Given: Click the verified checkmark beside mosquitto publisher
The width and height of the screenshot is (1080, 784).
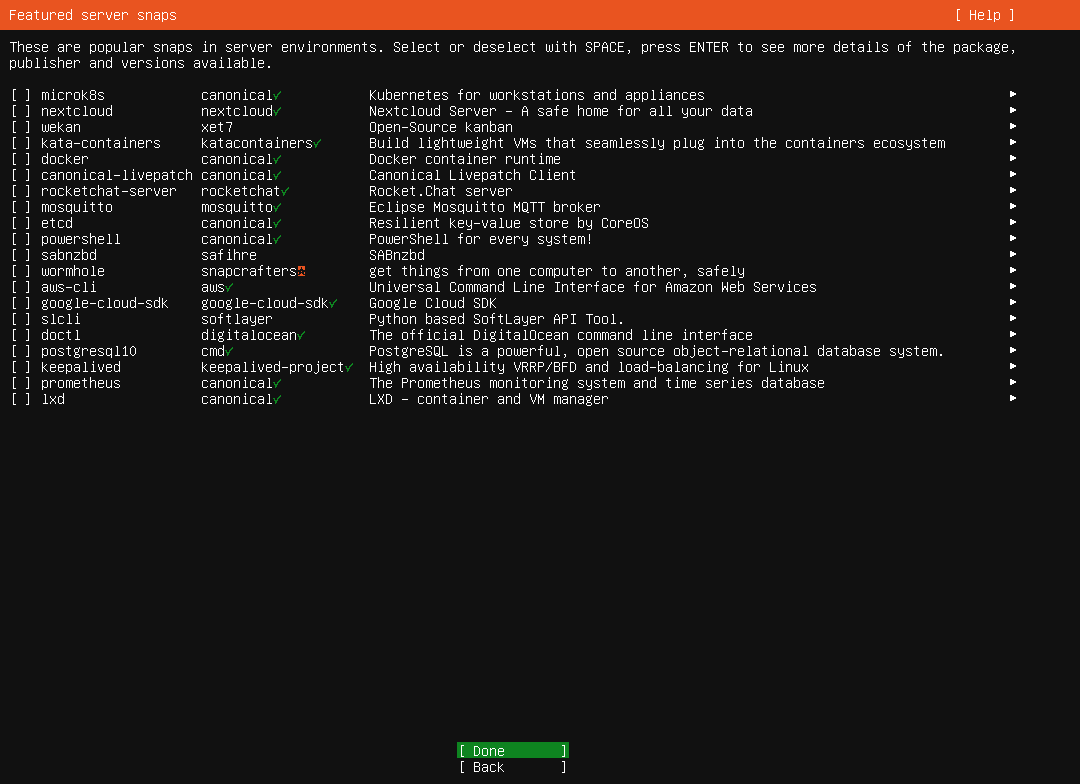Looking at the screenshot, I should (277, 207).
